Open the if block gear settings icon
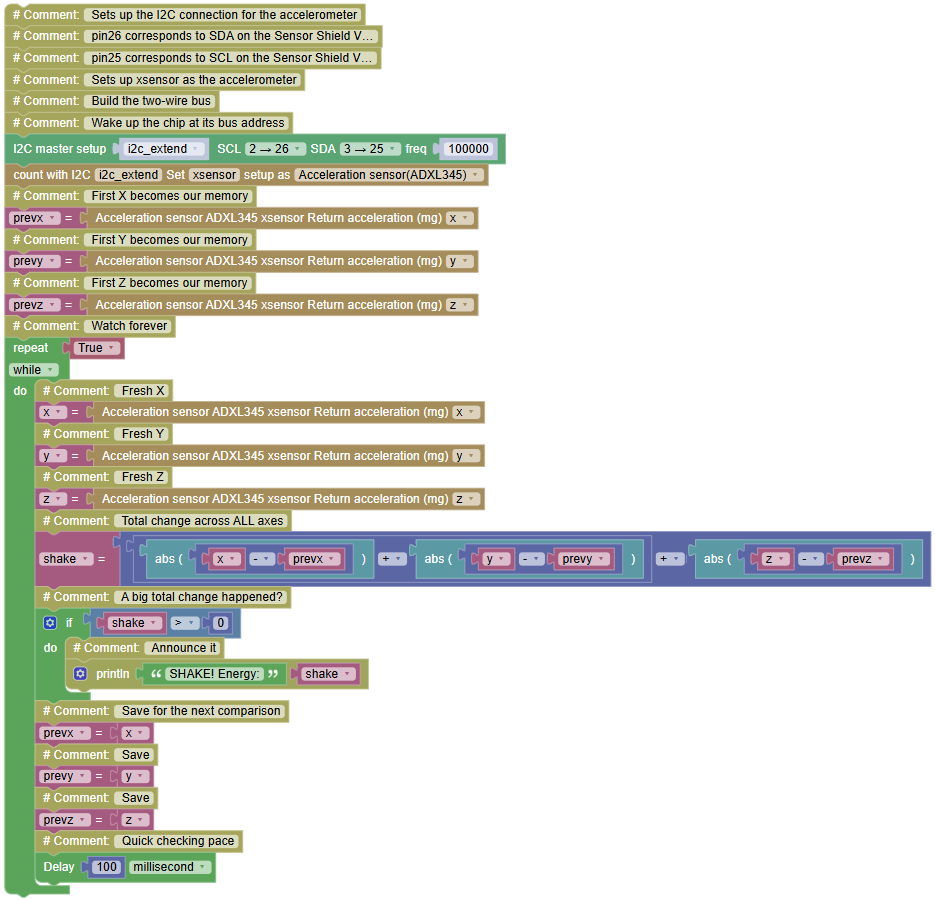 click(x=50, y=623)
